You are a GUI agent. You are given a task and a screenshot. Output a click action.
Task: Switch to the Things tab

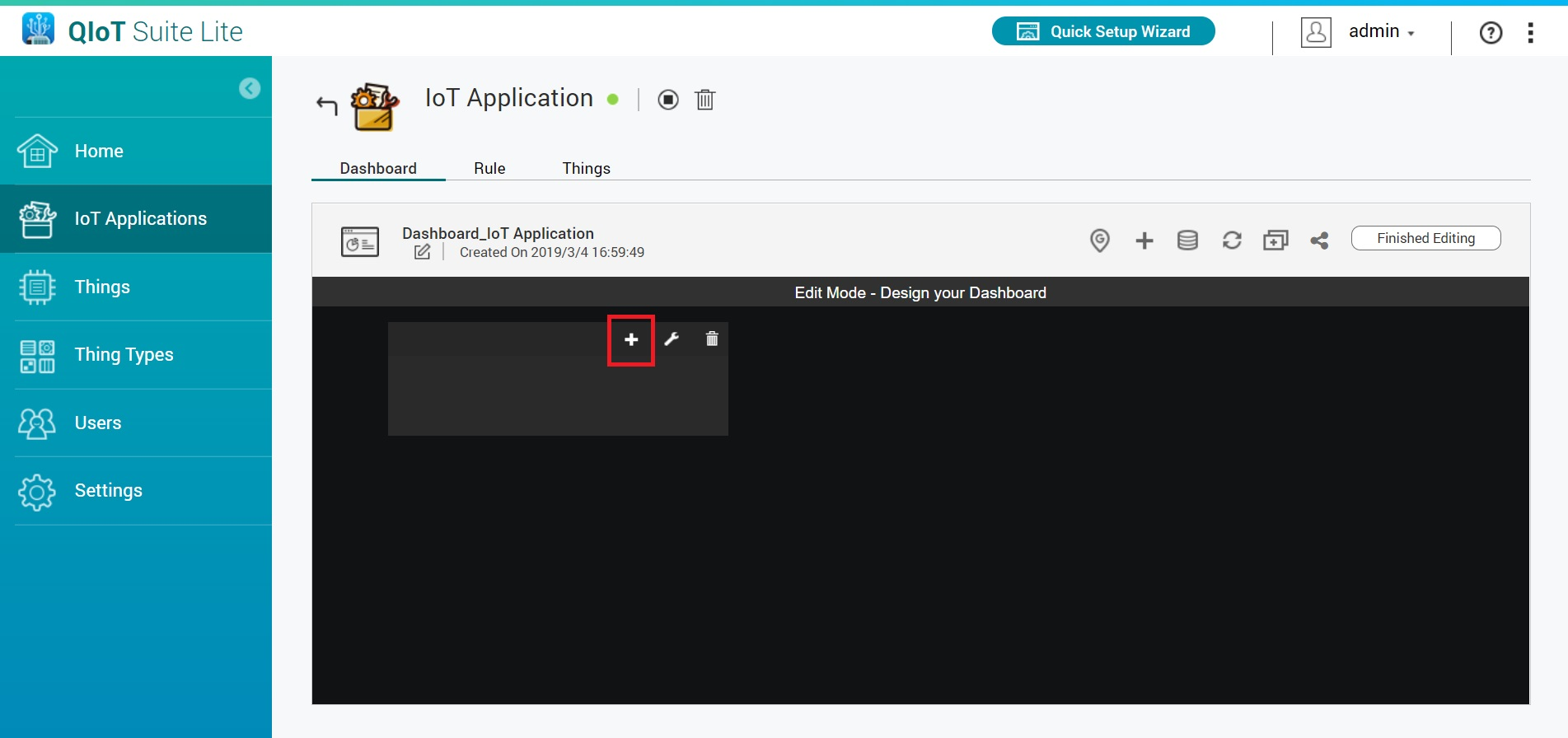[x=586, y=168]
